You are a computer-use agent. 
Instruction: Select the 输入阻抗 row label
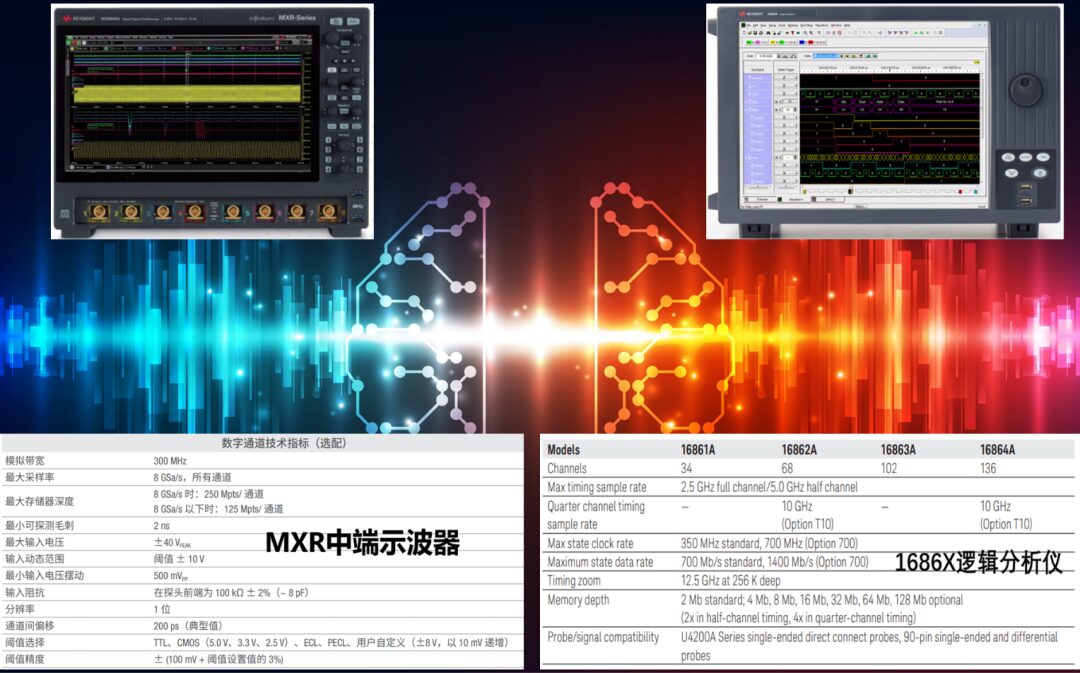click(25, 592)
